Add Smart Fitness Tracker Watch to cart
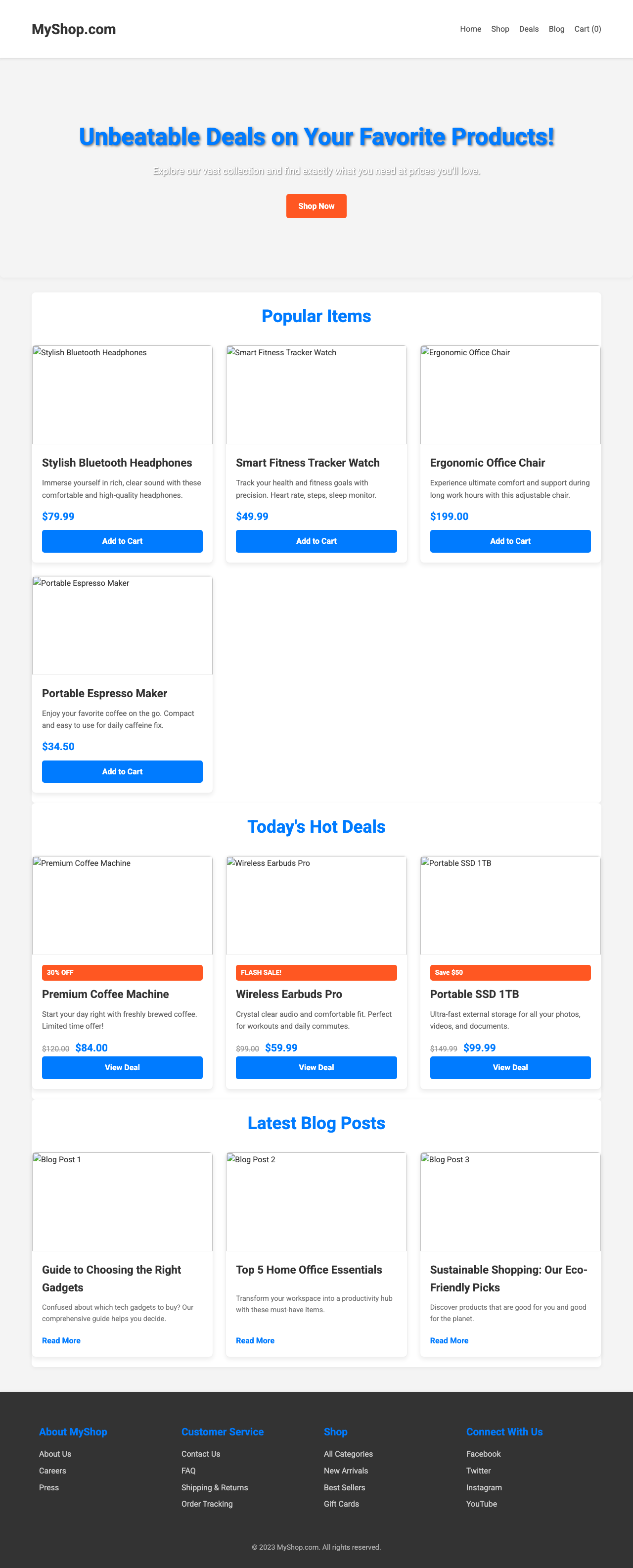Screen dimensions: 633x1568 click(x=316, y=540)
